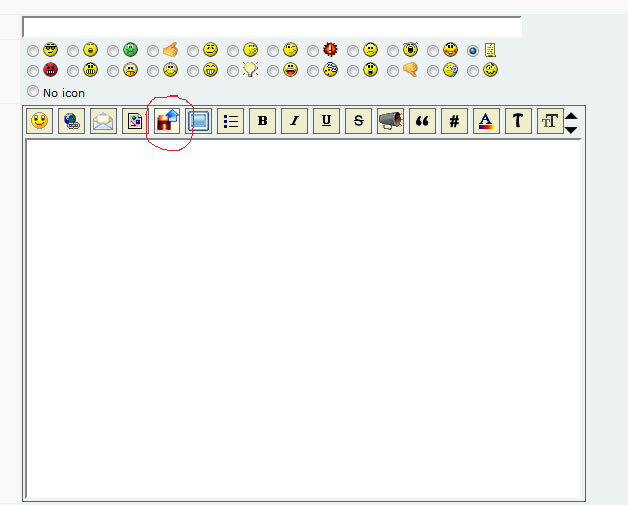This screenshot has height=505, width=628.
Task: Select the "No icon" radio button
Action: (33, 91)
